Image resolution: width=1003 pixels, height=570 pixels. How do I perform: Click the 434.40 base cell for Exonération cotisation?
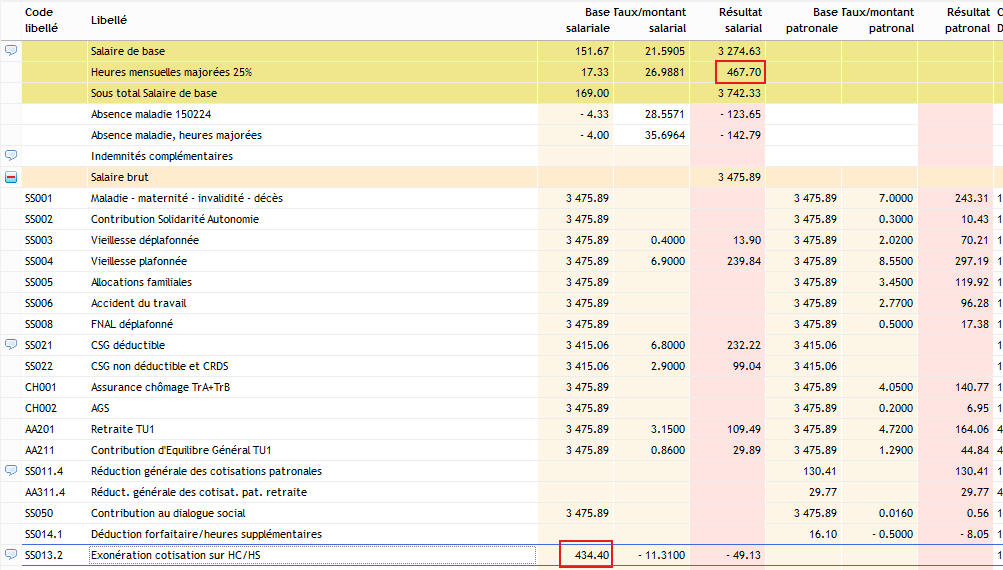pos(585,555)
